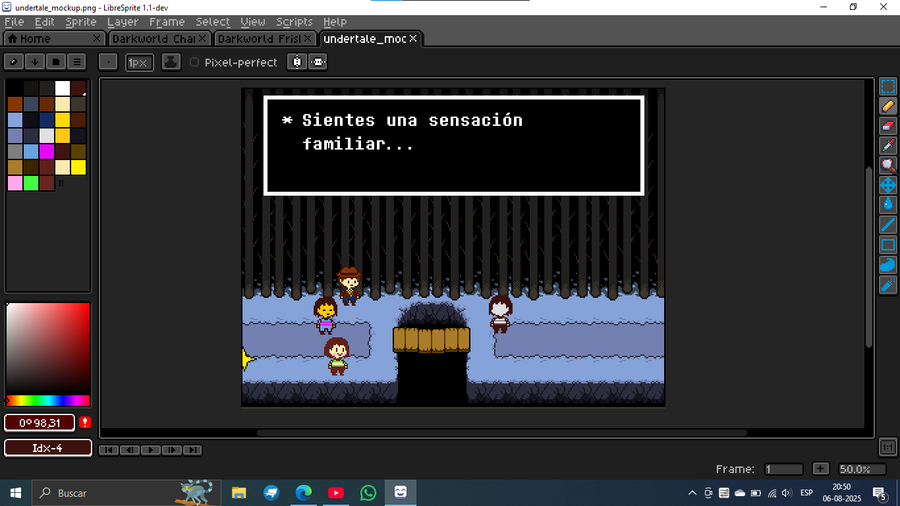The height and width of the screenshot is (506, 900).
Task: Go to first frame
Action: 108,450
